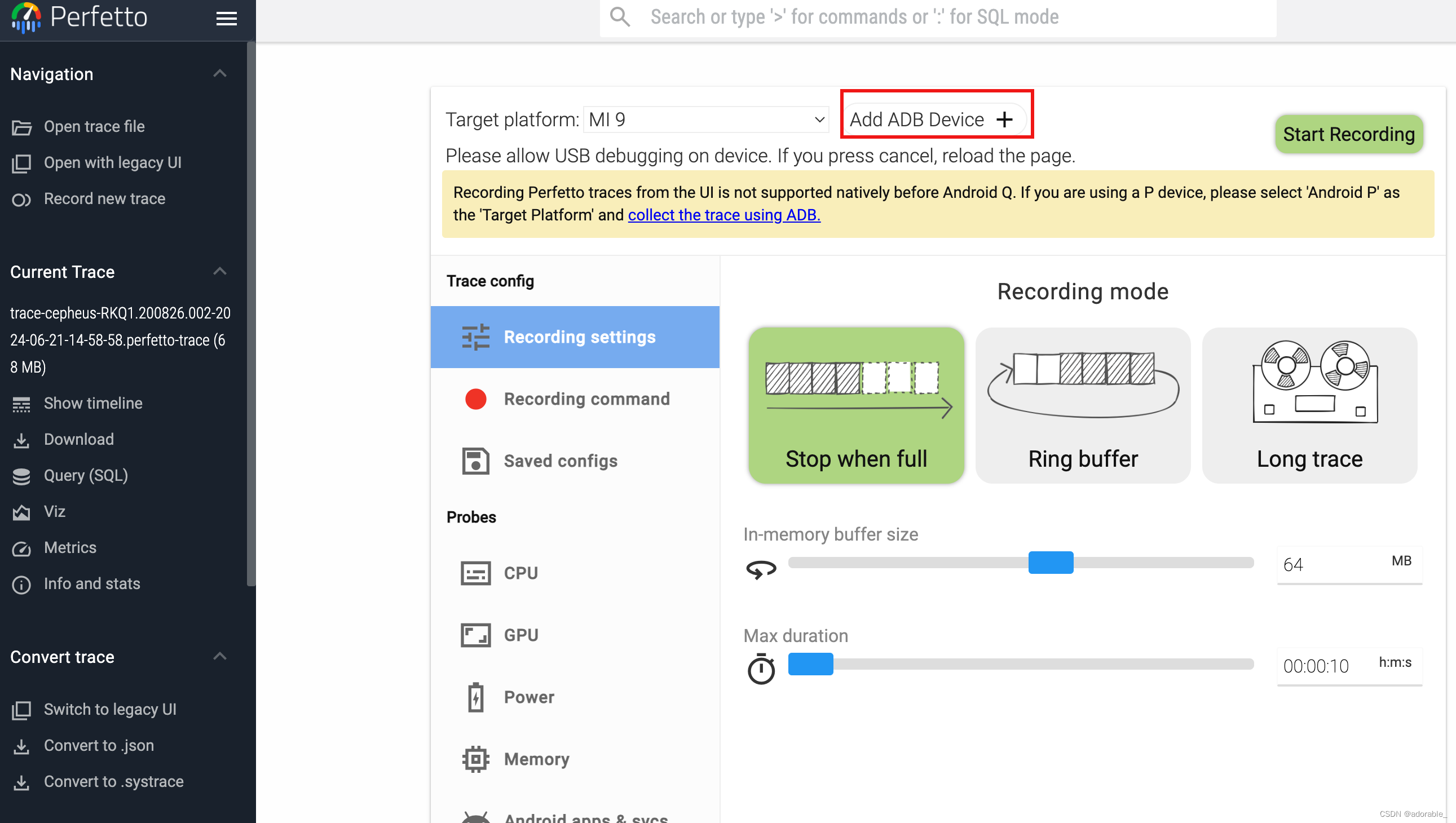Click the Memory probe icon
The height and width of the screenshot is (823, 1456).
(x=474, y=759)
